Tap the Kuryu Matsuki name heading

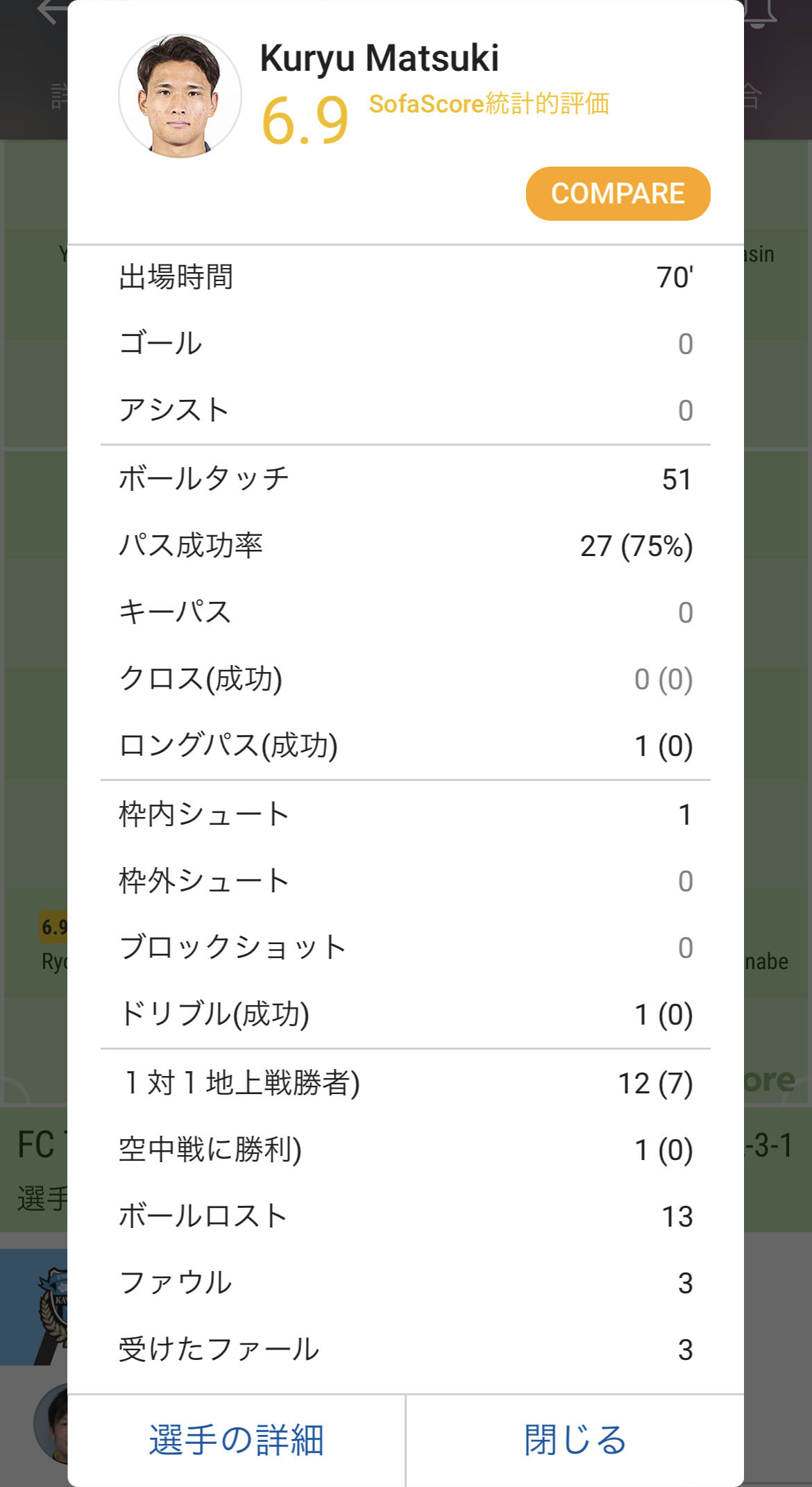click(379, 58)
